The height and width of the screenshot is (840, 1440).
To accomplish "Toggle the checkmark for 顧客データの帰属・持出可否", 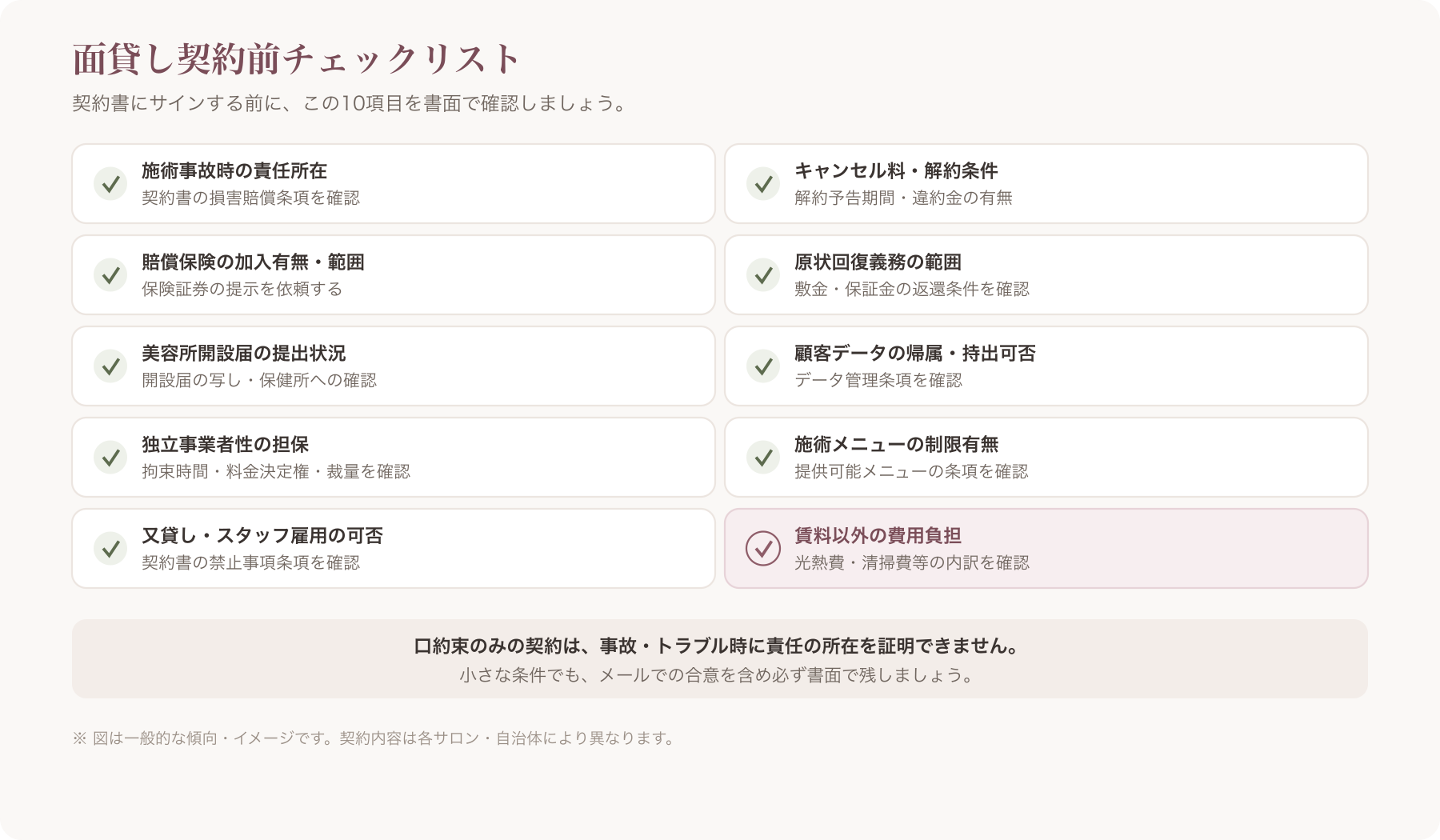I will coord(763,366).
